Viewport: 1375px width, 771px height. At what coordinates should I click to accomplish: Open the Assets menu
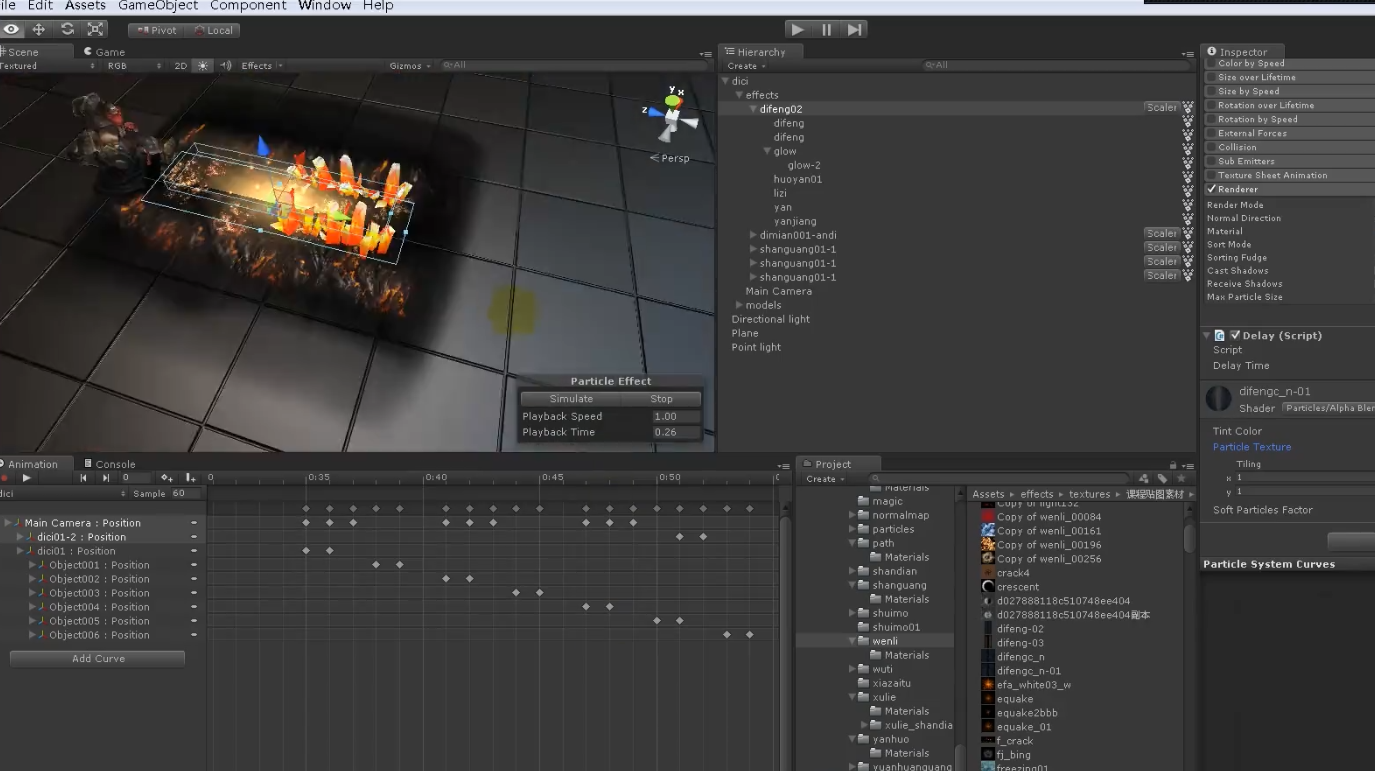pyautogui.click(x=86, y=6)
